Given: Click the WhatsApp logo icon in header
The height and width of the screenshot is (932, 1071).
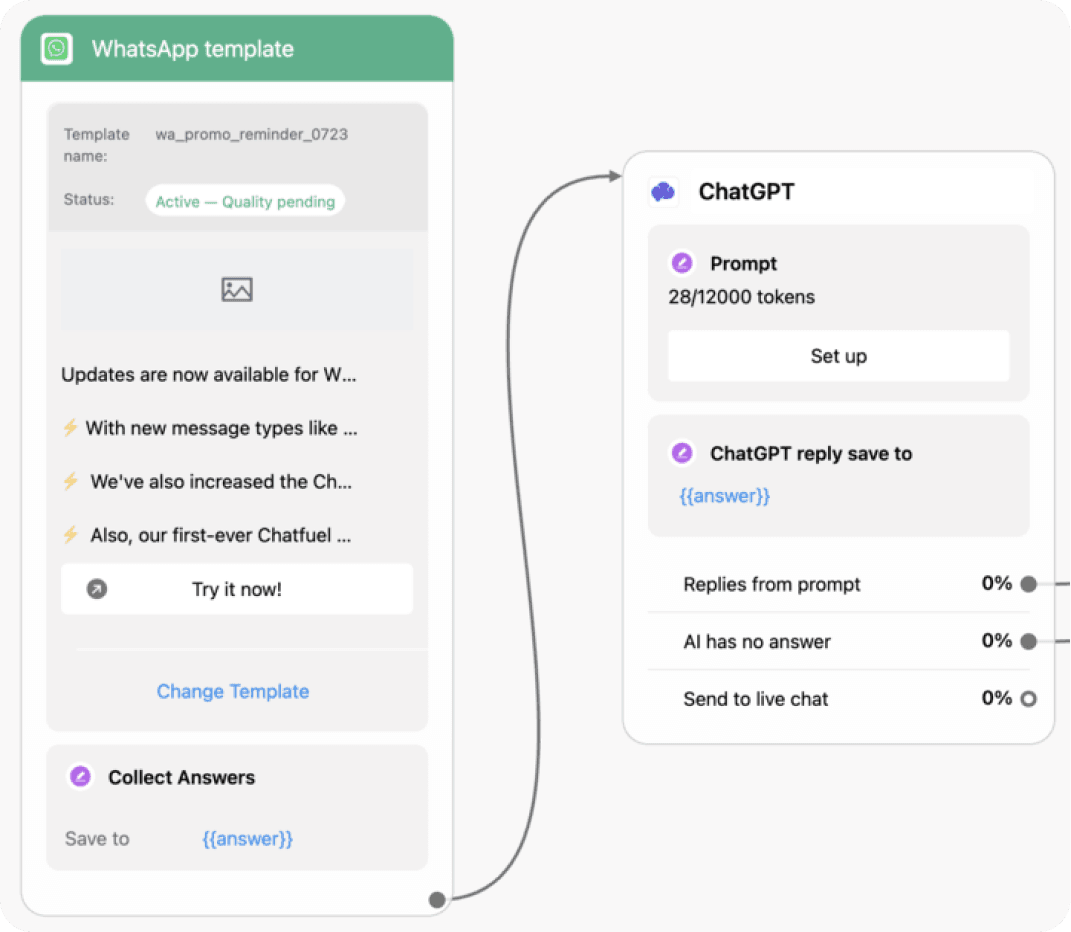Looking at the screenshot, I should pyautogui.click(x=57, y=48).
